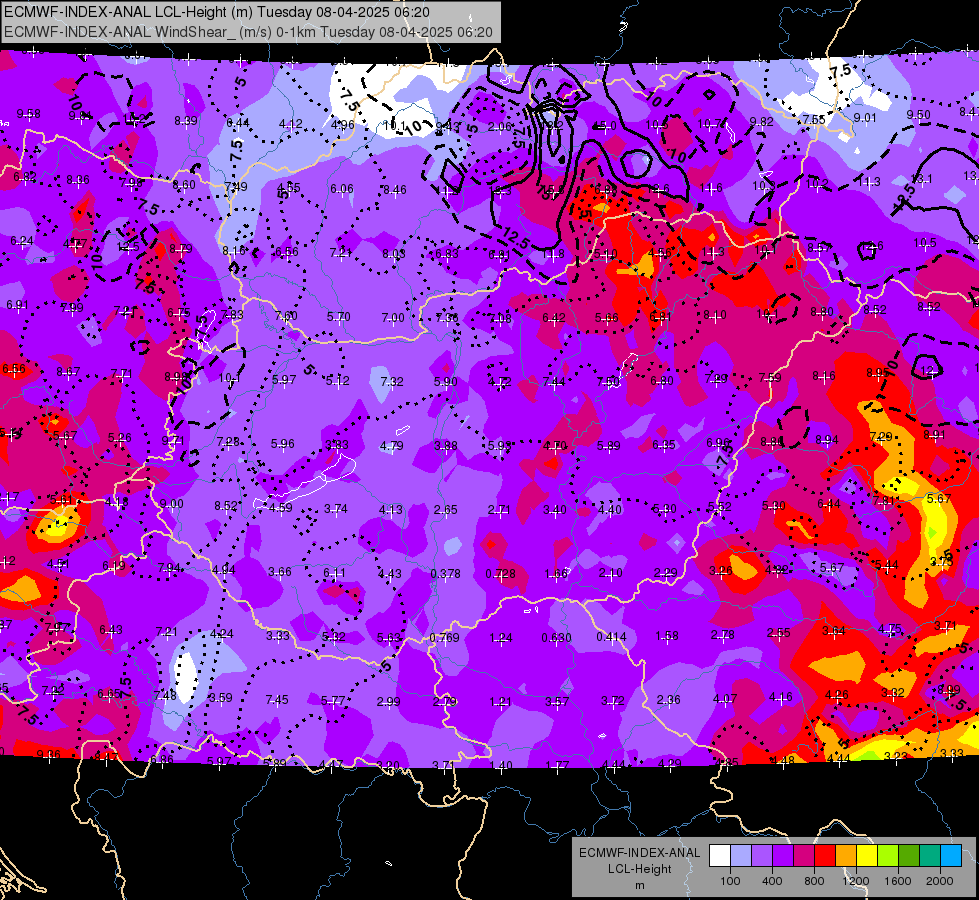Click the grid value 7.45
Image resolution: width=979 pixels, height=900 pixels.
(x=277, y=700)
